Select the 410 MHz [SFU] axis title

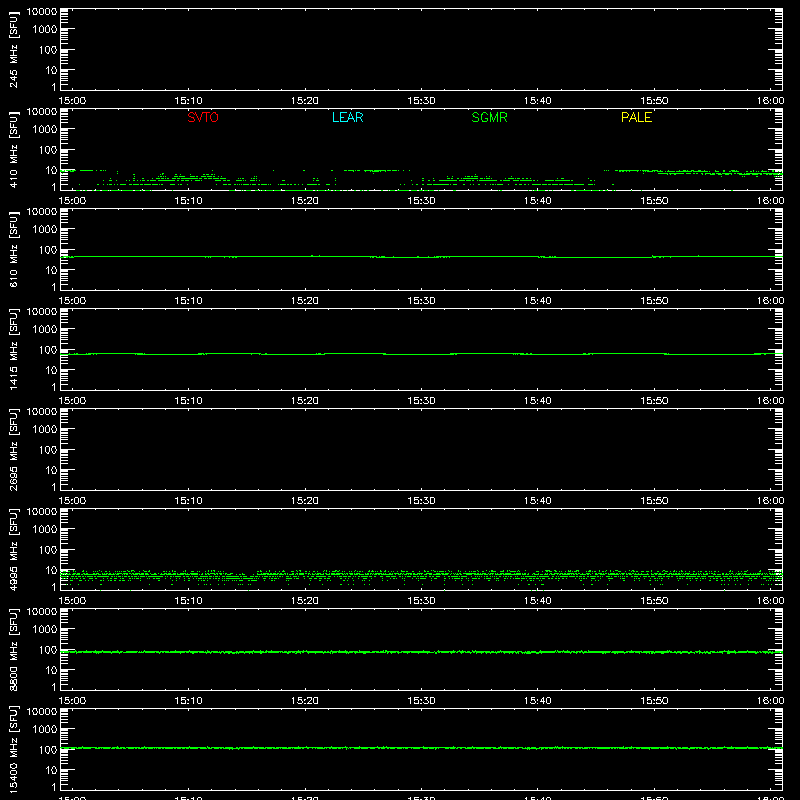point(13,149)
